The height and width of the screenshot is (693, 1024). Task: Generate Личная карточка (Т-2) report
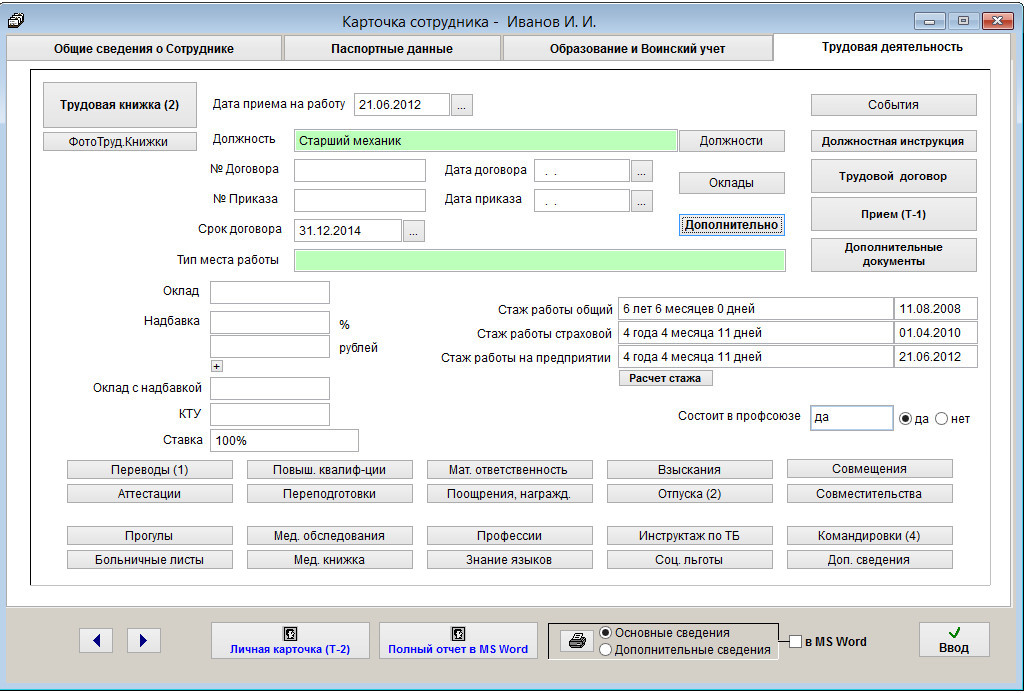pos(290,641)
